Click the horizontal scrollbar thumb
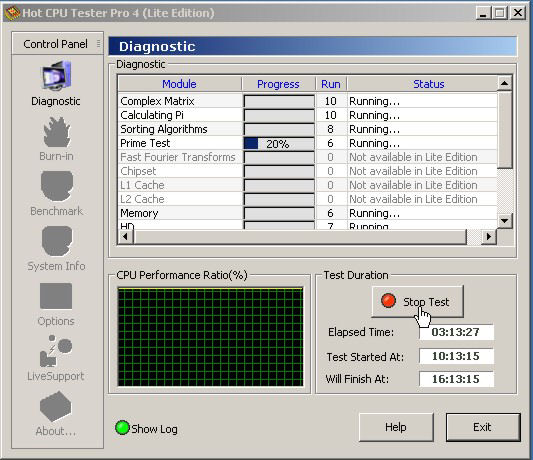Image resolution: width=533 pixels, height=460 pixels. (300, 236)
